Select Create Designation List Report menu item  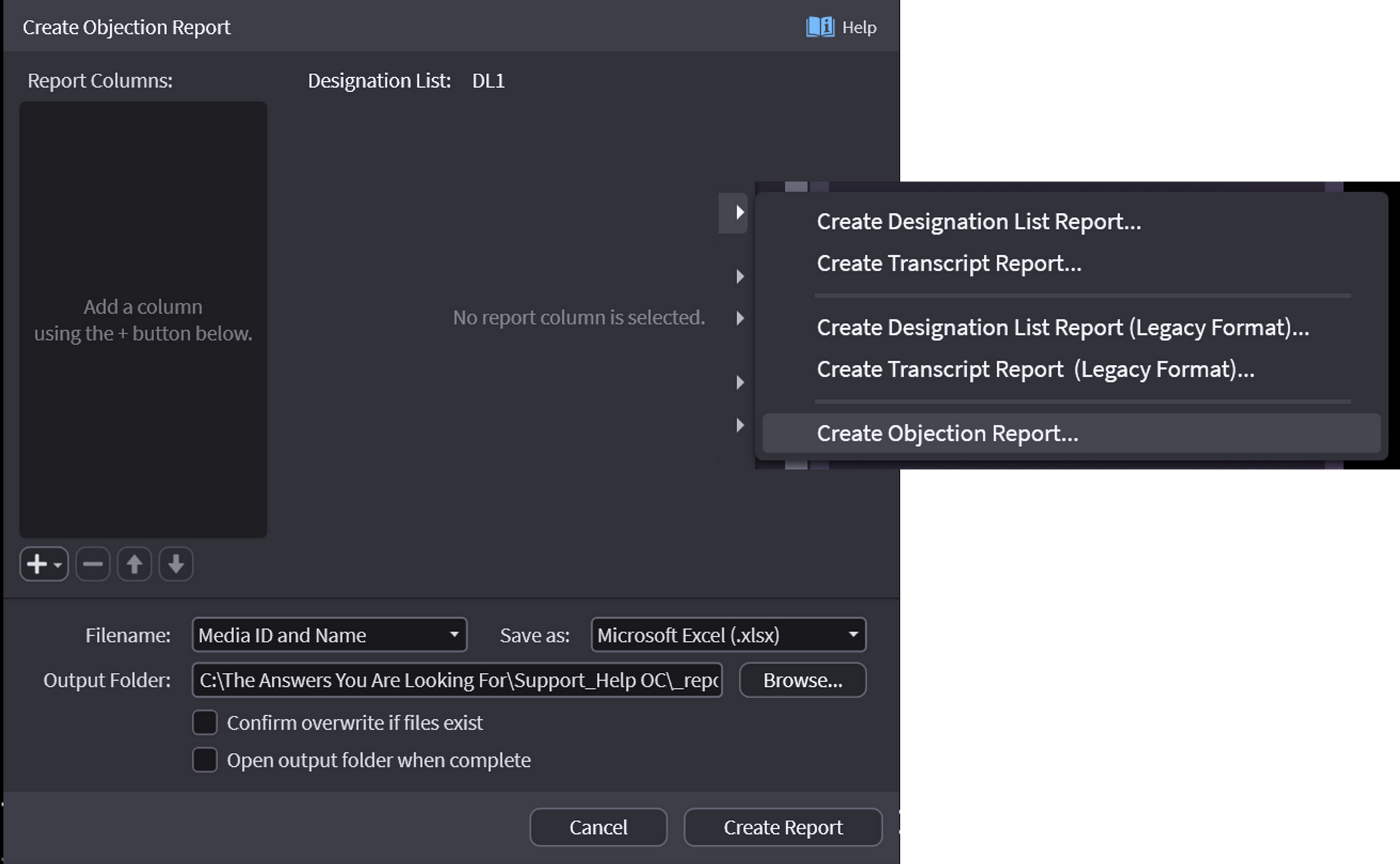coord(978,222)
